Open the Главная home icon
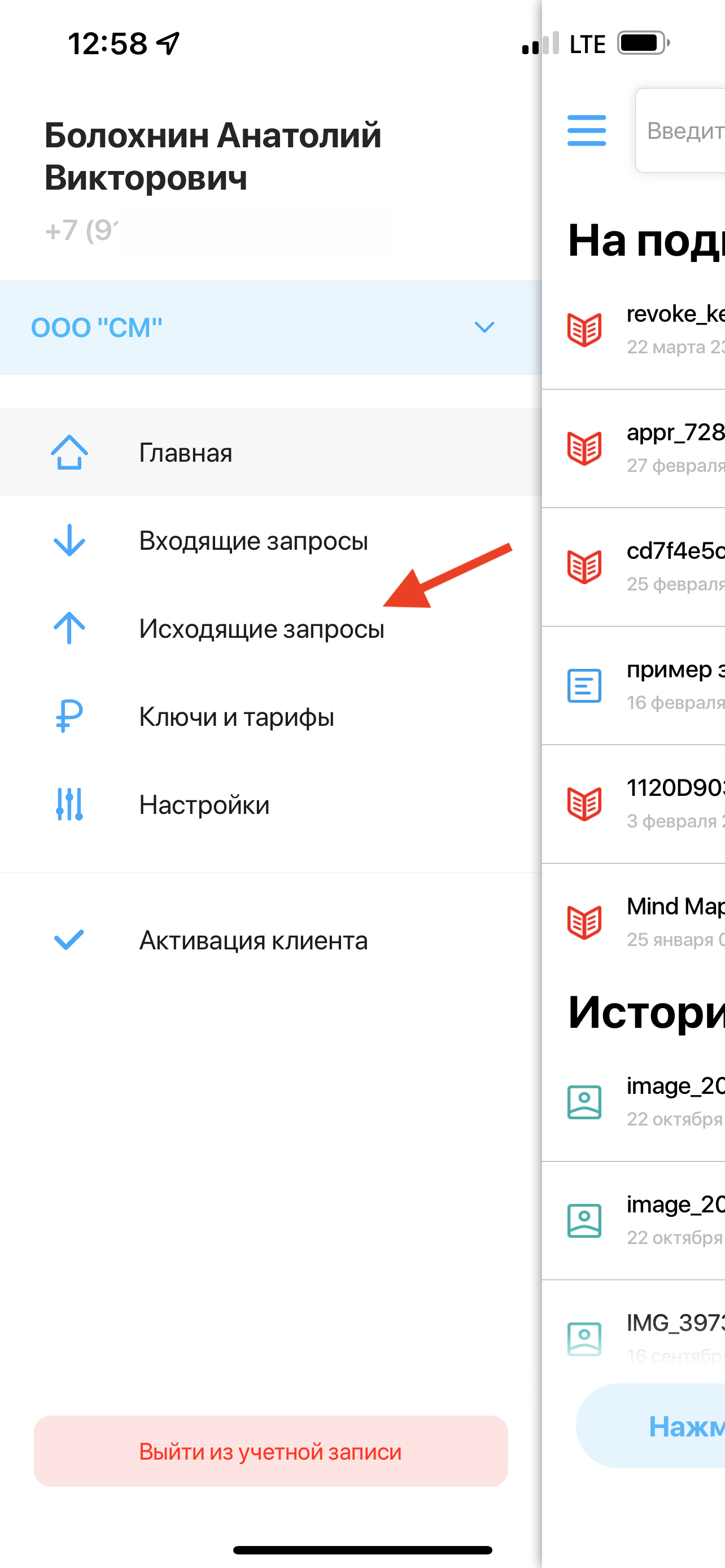The width and height of the screenshot is (725, 1568). (x=69, y=452)
